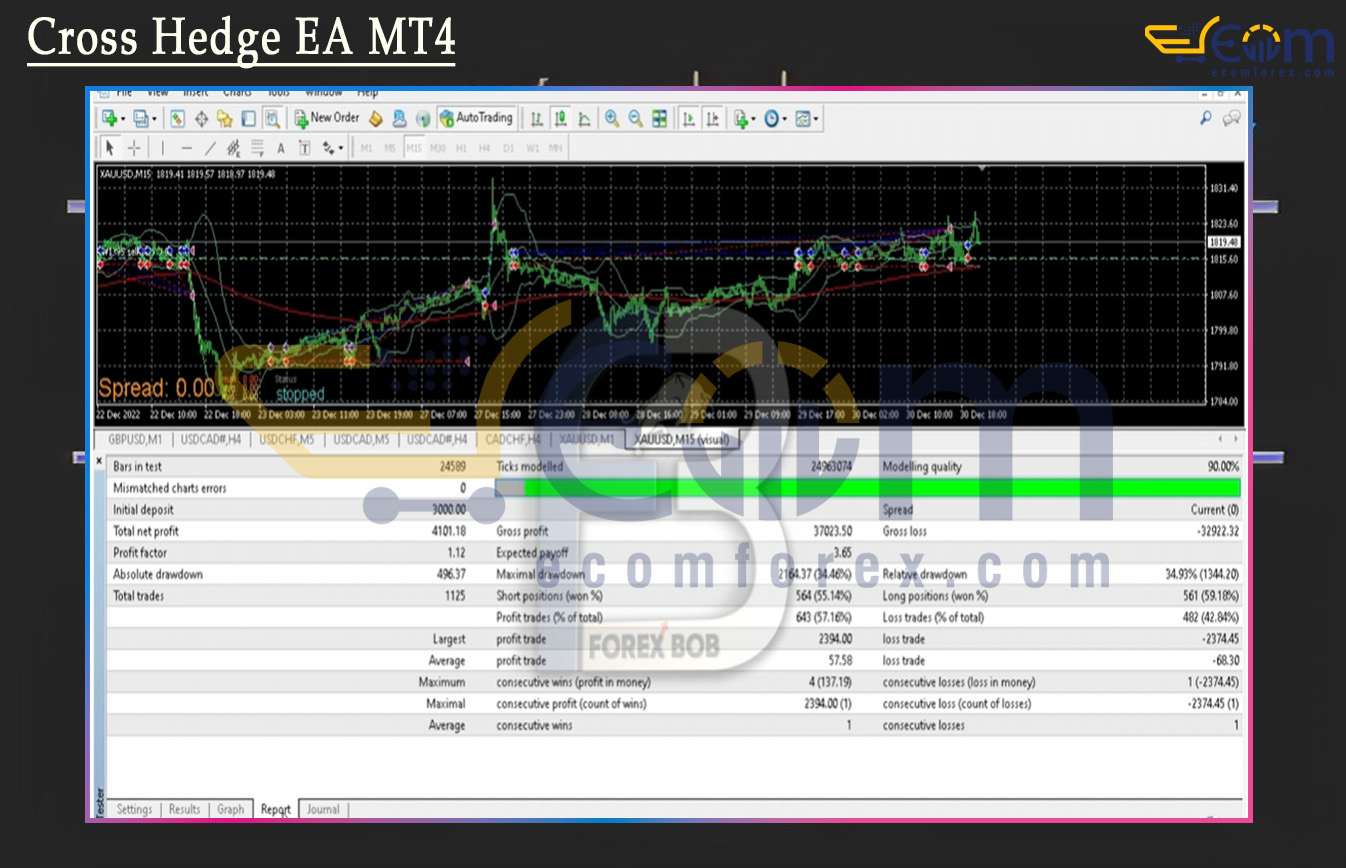Toggle the candlestick chart mode
The height and width of the screenshot is (868, 1346).
560,119
